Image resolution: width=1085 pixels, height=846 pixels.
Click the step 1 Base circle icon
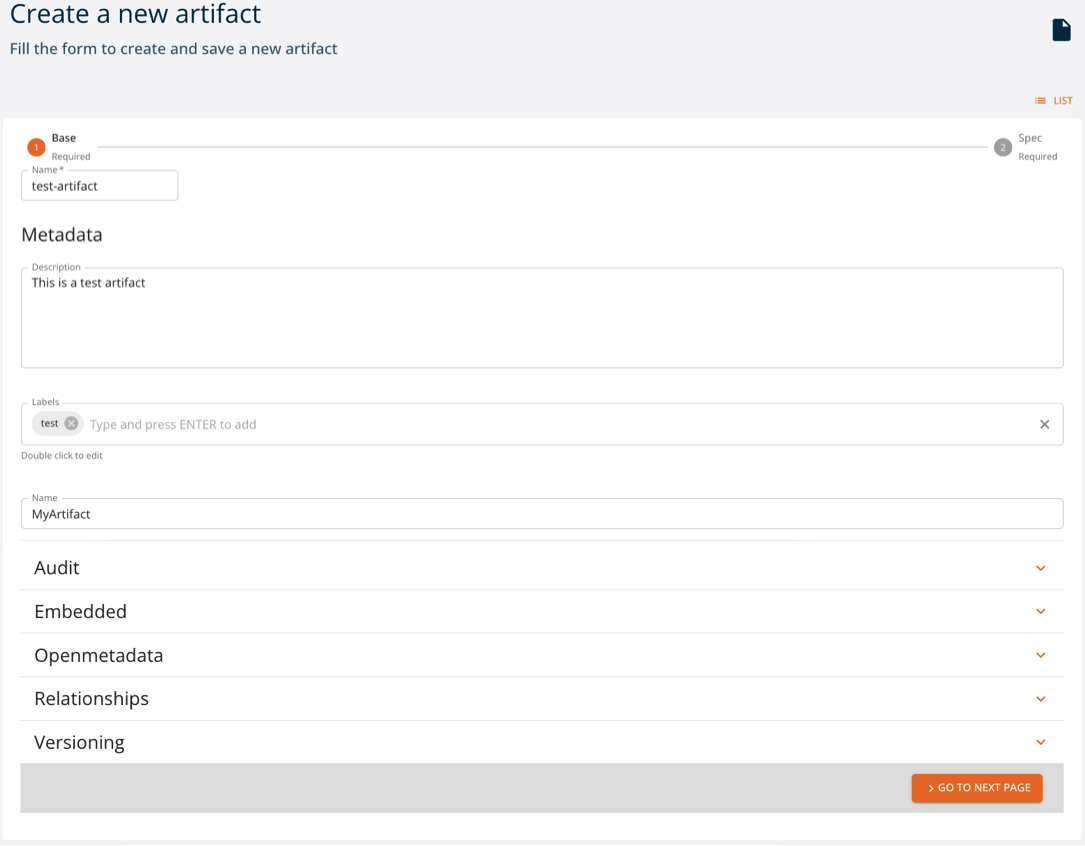pyautogui.click(x=36, y=148)
